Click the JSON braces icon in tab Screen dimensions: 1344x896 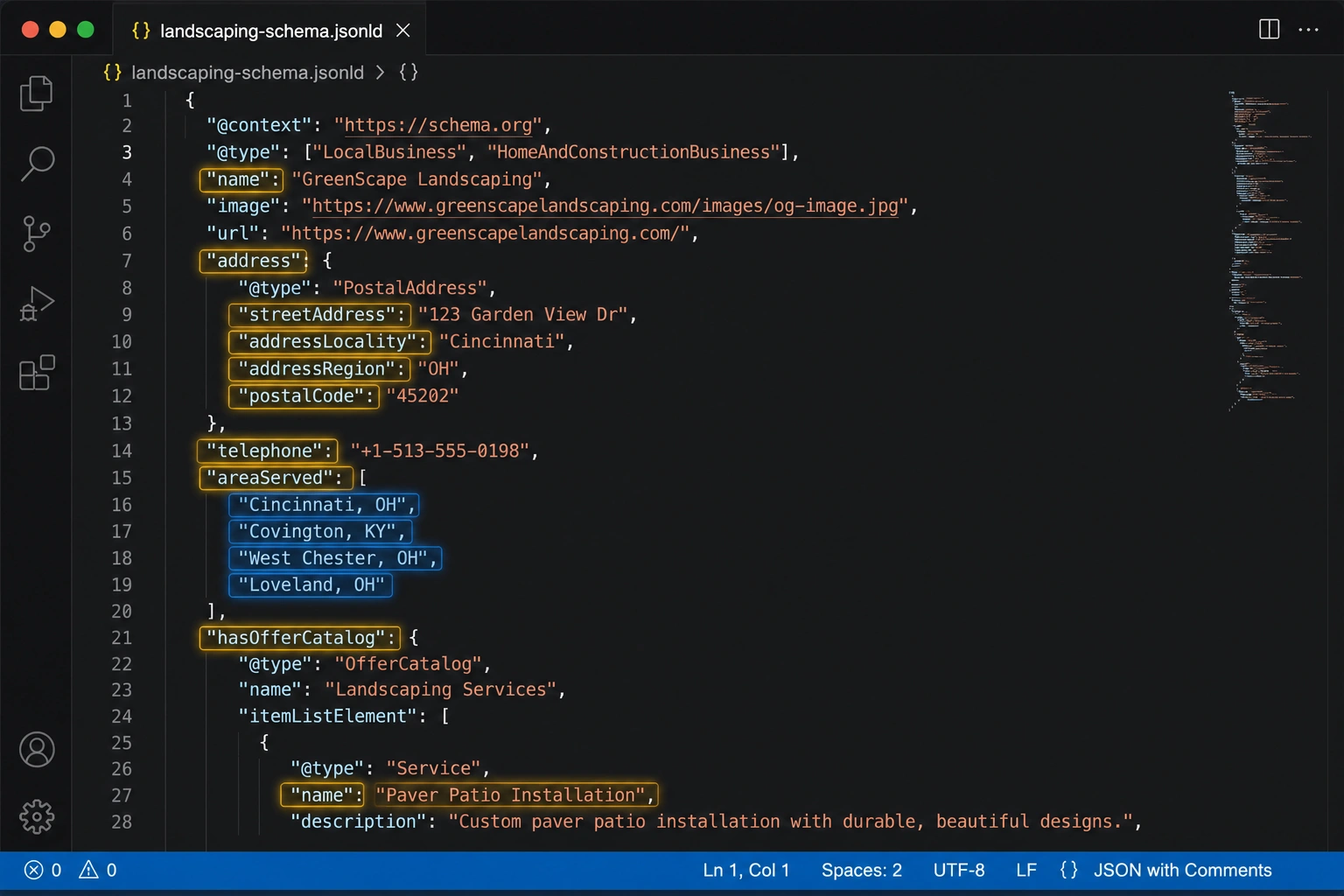[141, 31]
